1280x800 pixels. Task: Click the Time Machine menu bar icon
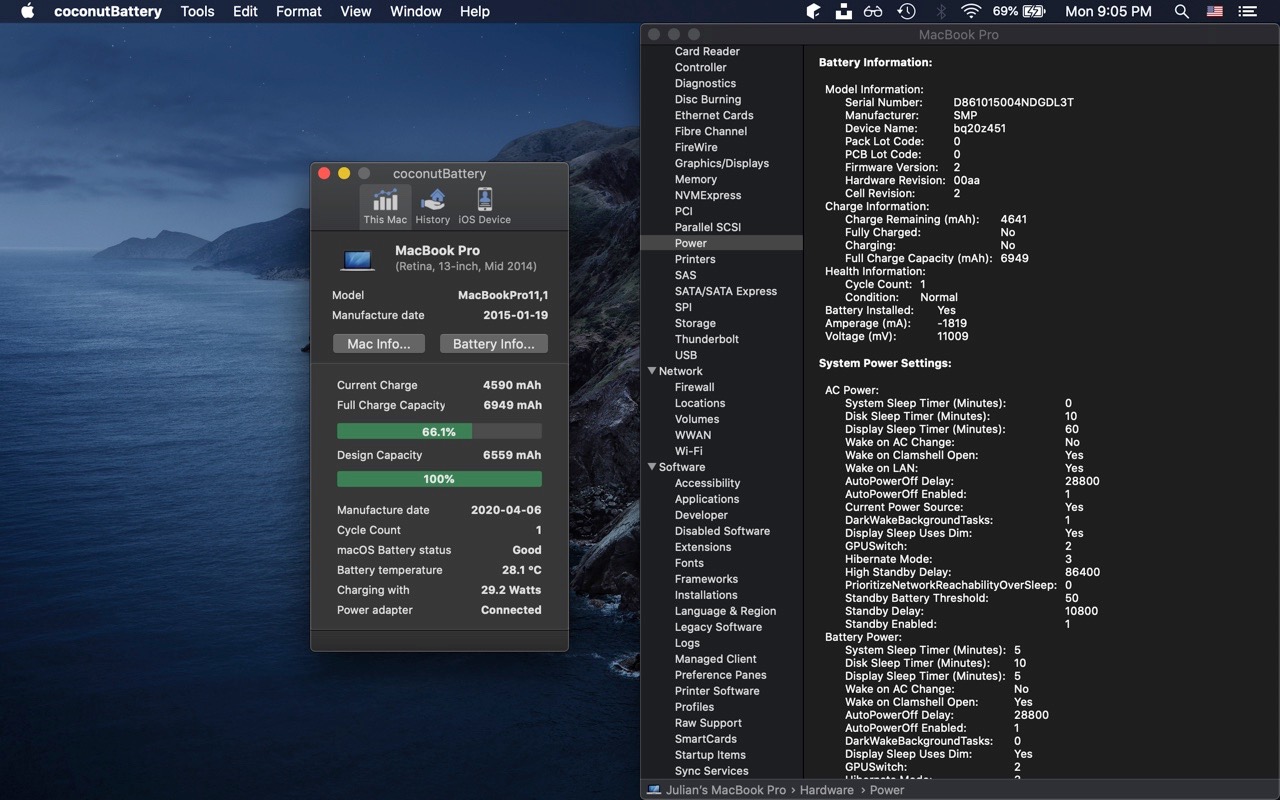(906, 12)
